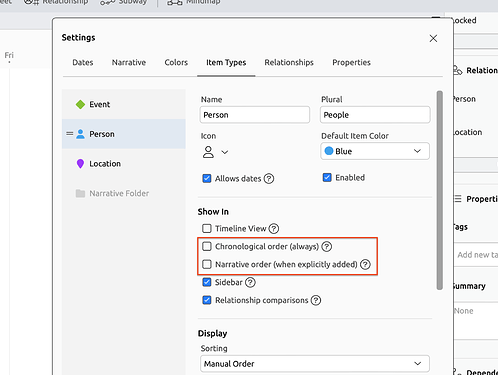Screen dimensions: 498x375
Task: Check Chronological order (always)
Action: point(207,246)
